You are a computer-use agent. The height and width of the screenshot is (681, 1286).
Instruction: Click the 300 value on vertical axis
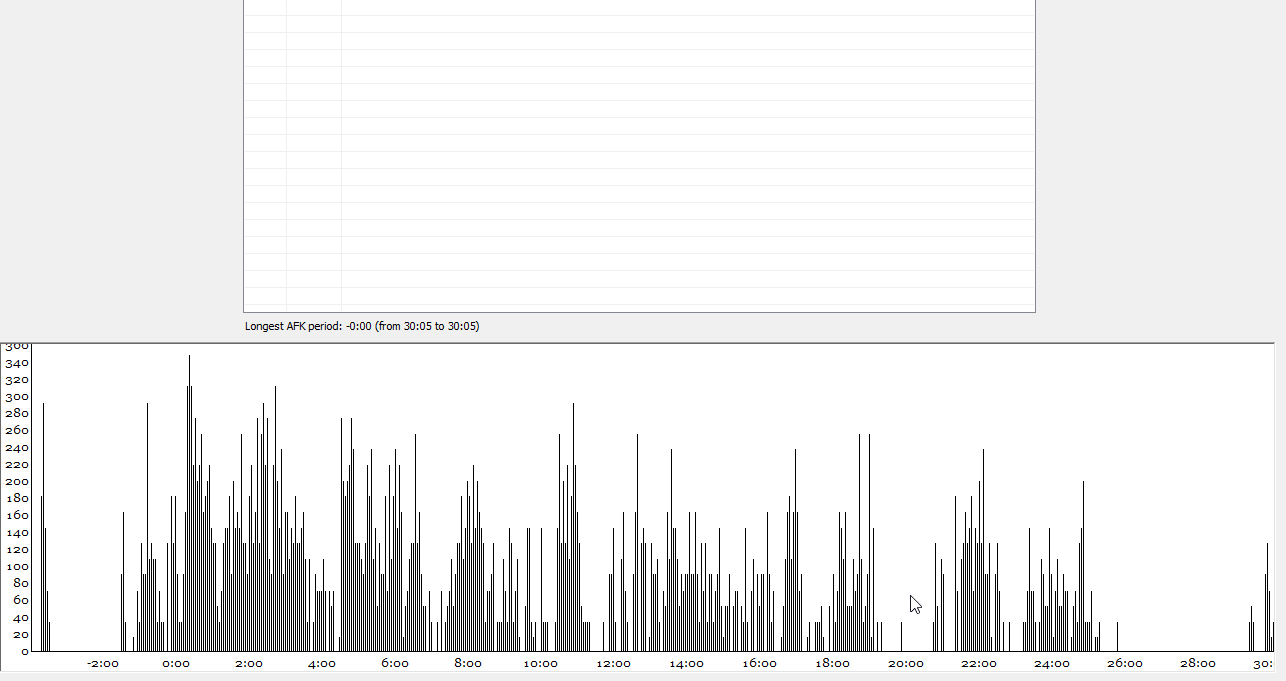[17, 397]
